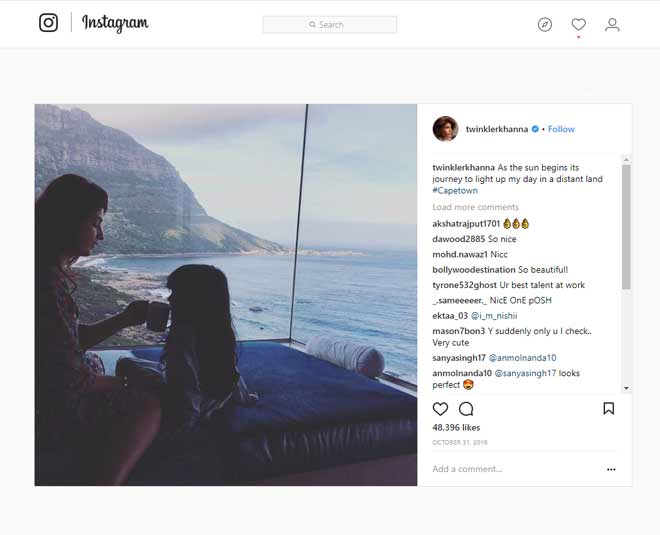
Task: Click the Add a comment field
Action: (x=500, y=469)
